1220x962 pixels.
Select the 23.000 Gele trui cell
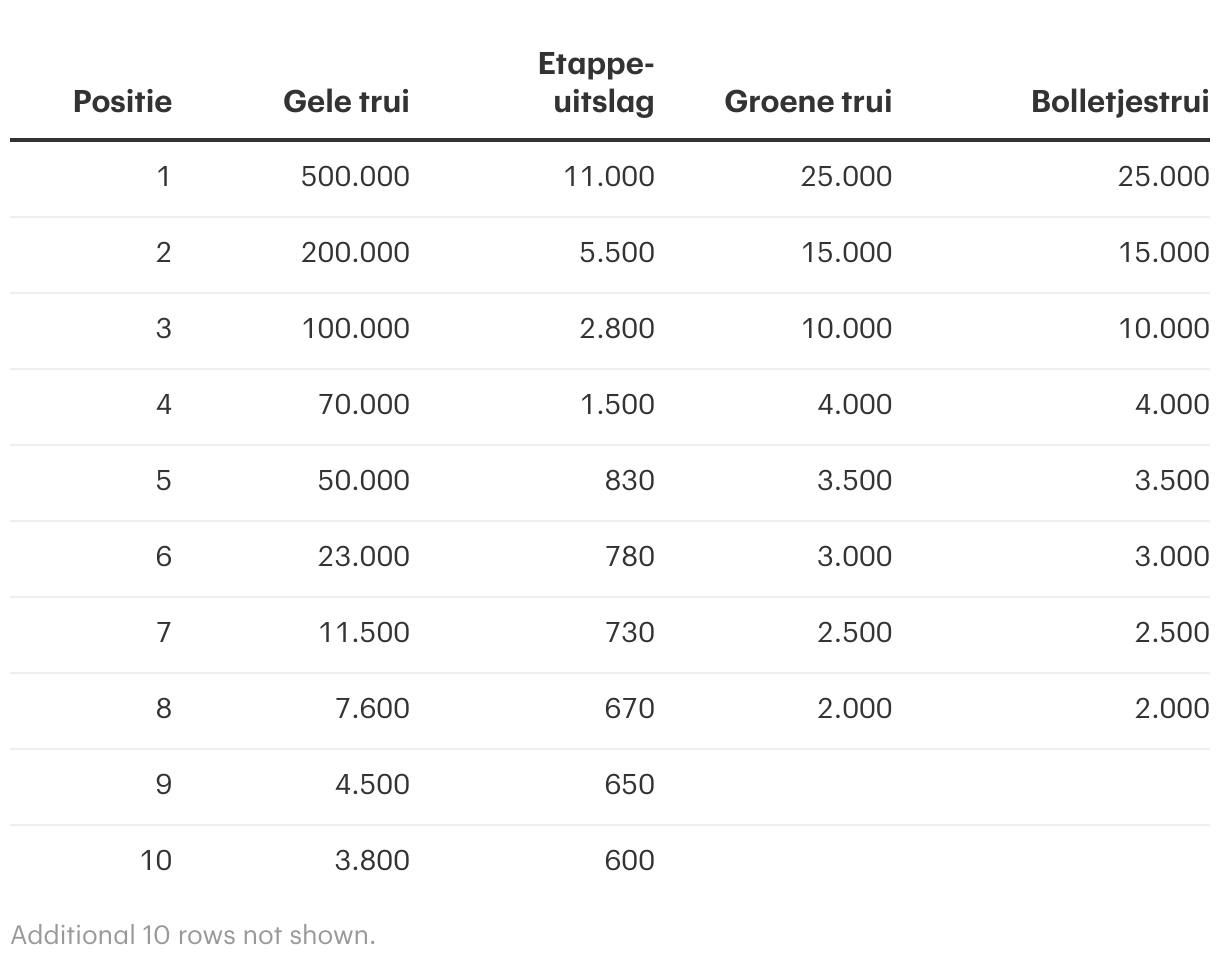click(364, 556)
